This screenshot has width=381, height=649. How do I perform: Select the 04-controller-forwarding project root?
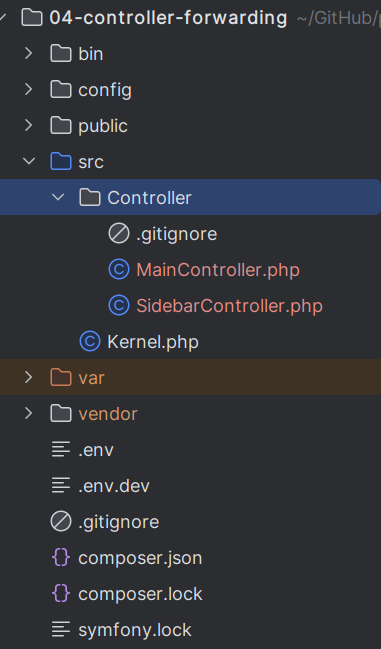pyautogui.click(x=168, y=18)
